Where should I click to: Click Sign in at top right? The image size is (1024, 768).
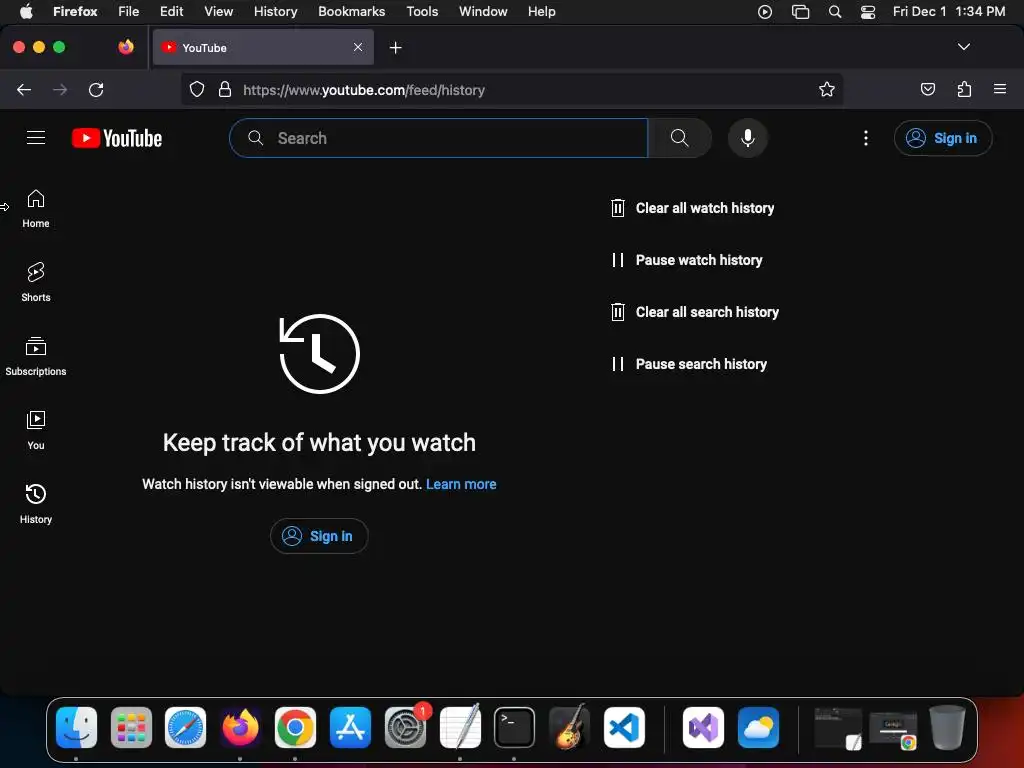[x=943, y=138]
